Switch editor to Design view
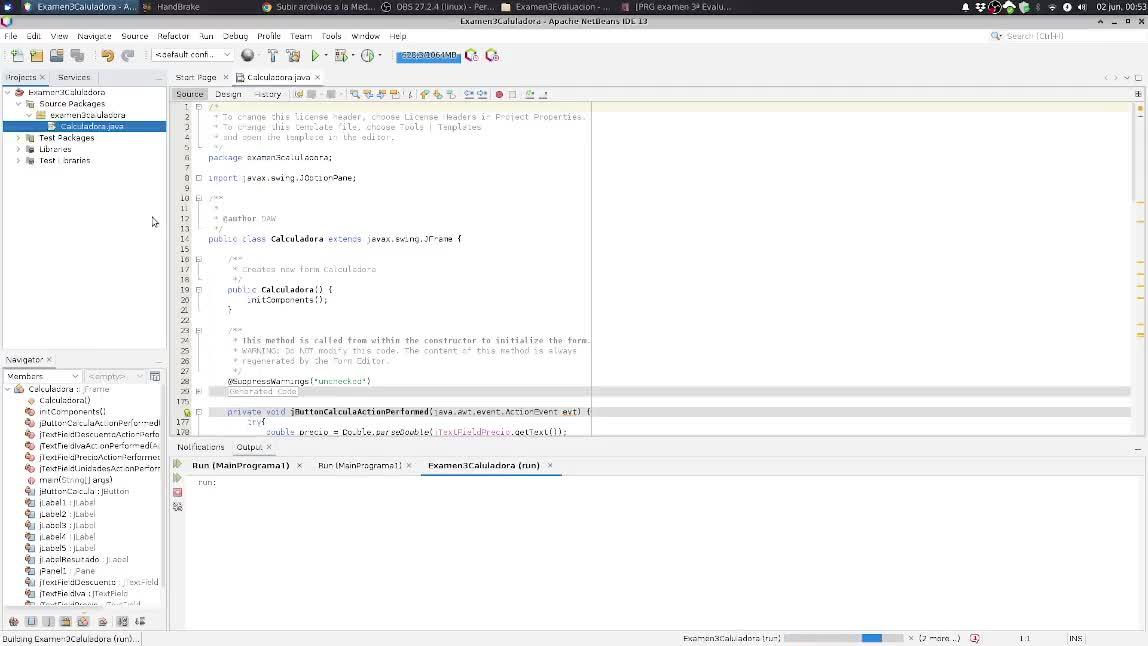This screenshot has height=646, width=1148. [228, 94]
